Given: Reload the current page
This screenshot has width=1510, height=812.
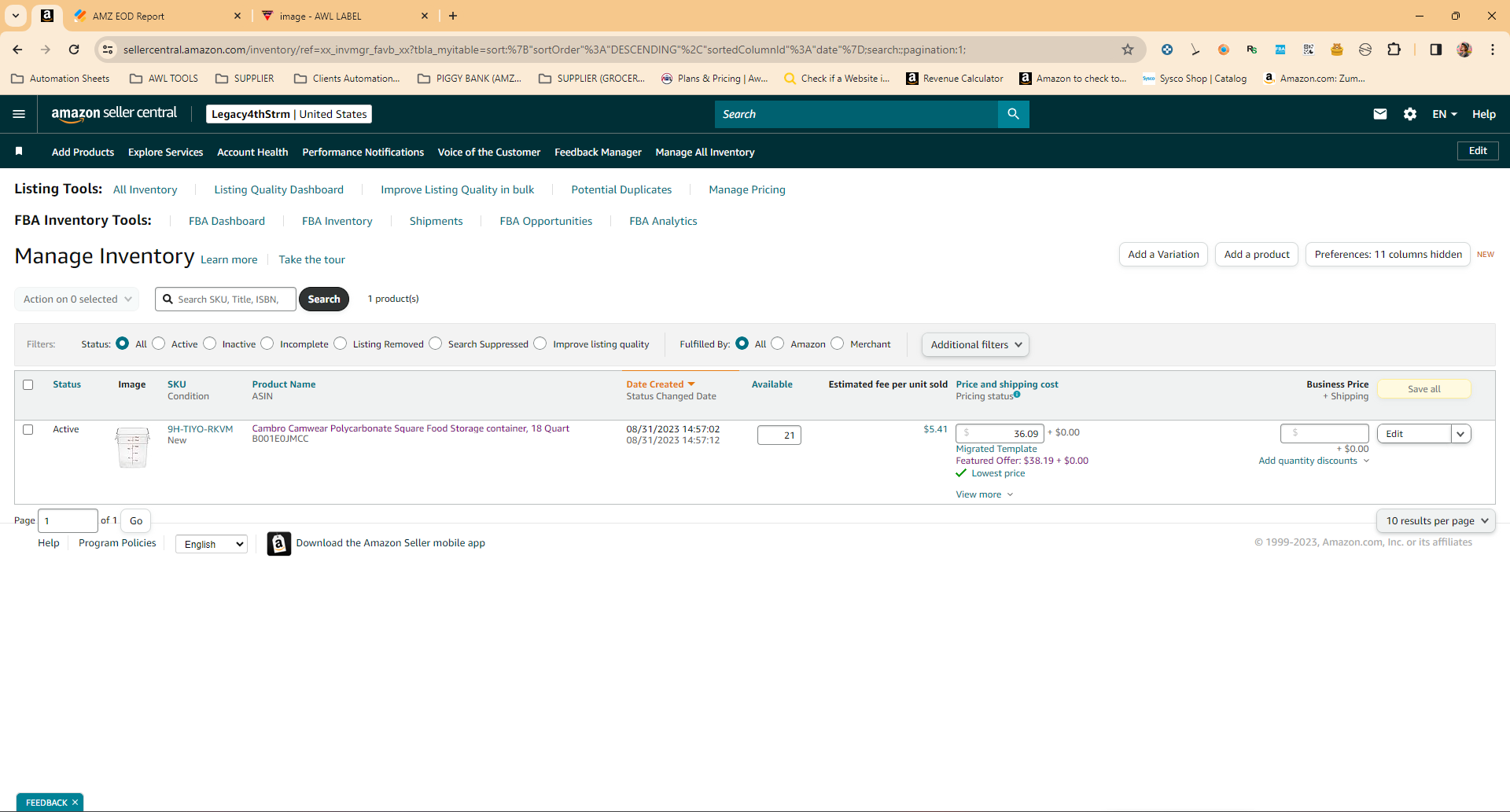Looking at the screenshot, I should [x=74, y=50].
